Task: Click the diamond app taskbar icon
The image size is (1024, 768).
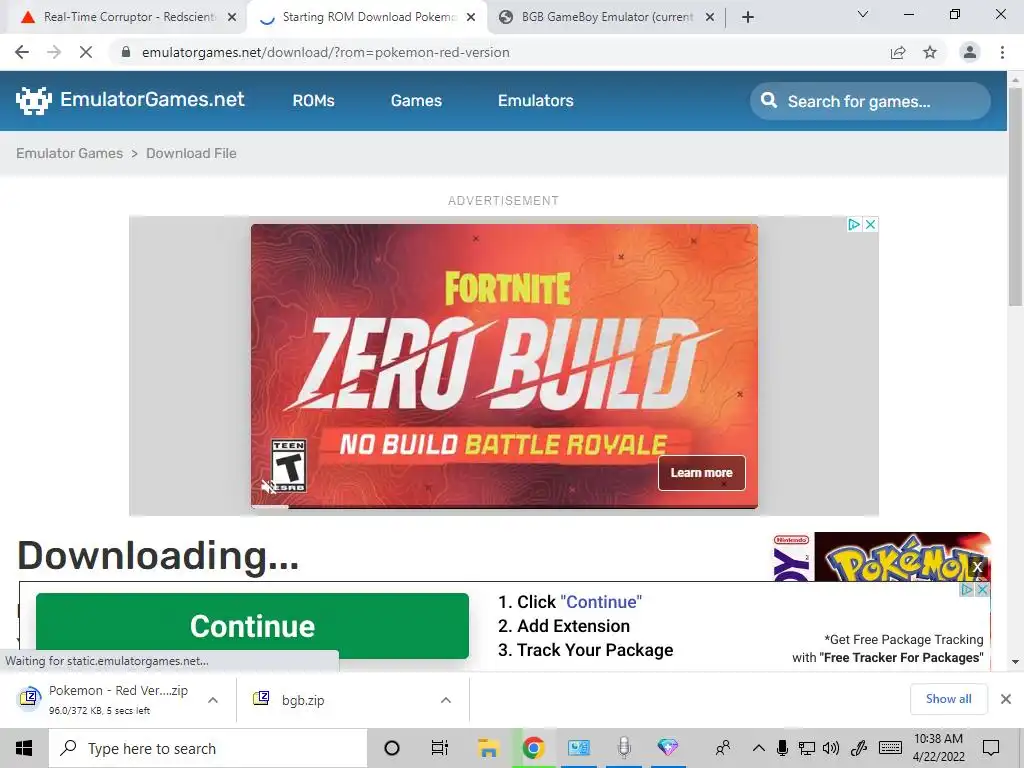Action: (668, 748)
